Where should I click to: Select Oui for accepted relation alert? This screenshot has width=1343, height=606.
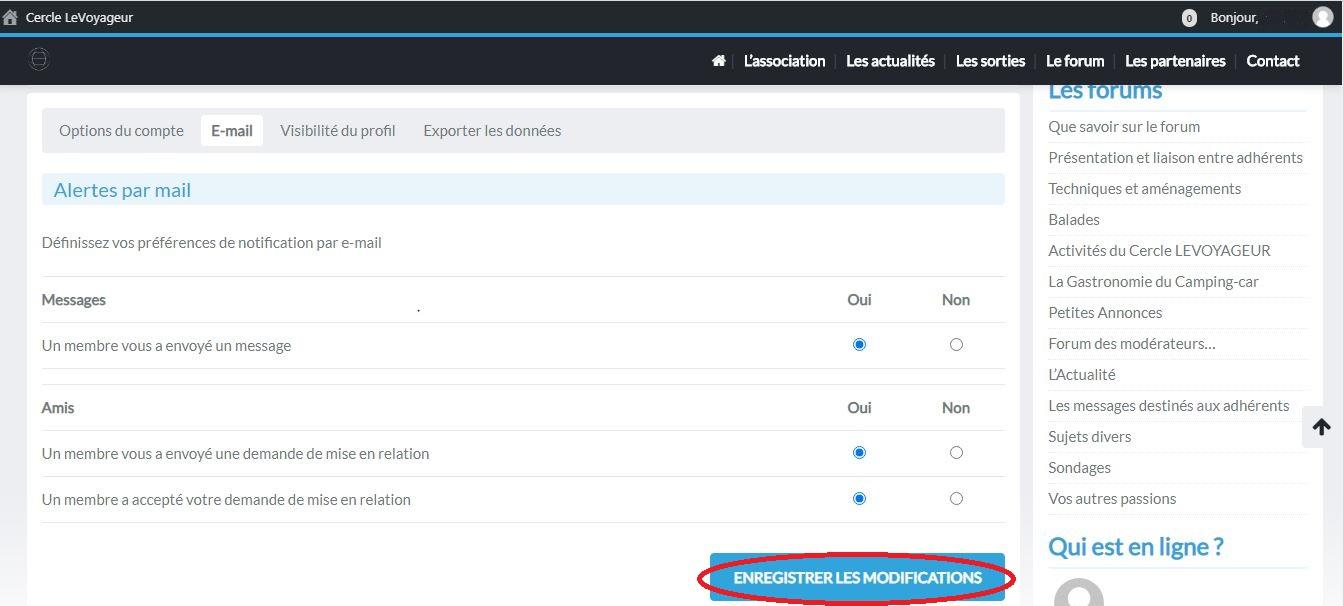pyautogui.click(x=859, y=499)
